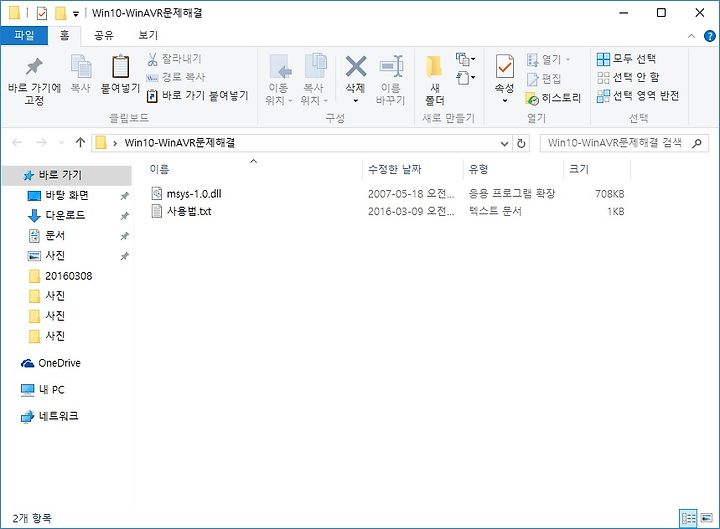Click 모두 선택 (Select all)
720x529 pixels.
click(x=626, y=59)
